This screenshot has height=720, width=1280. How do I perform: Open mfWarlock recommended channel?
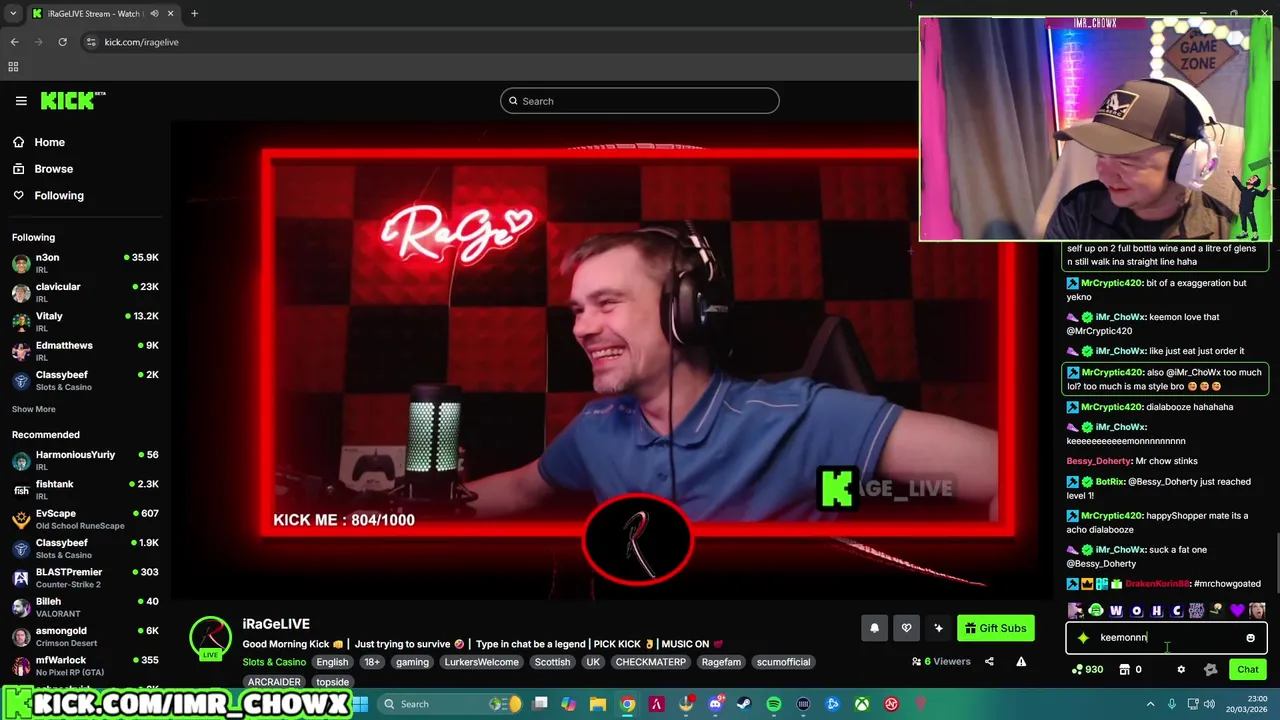pyautogui.click(x=85, y=665)
